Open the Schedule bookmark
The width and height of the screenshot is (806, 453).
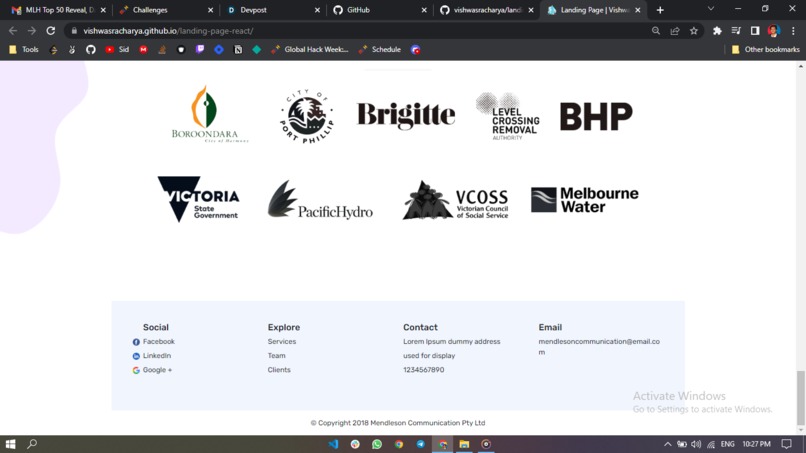click(380, 49)
